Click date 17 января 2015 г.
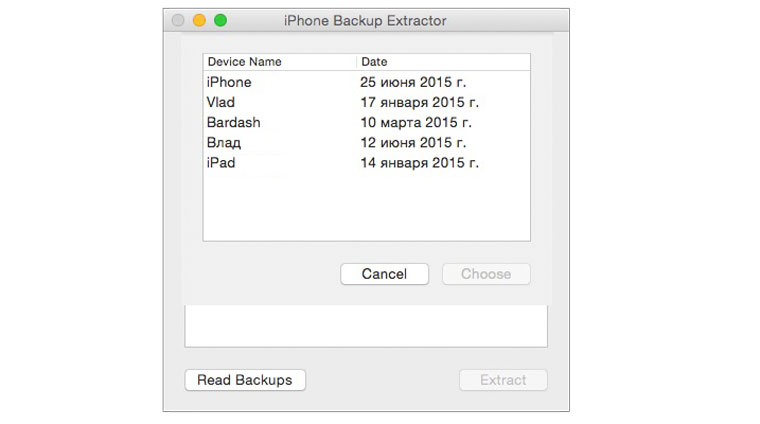This screenshot has height=424, width=760. click(x=420, y=102)
